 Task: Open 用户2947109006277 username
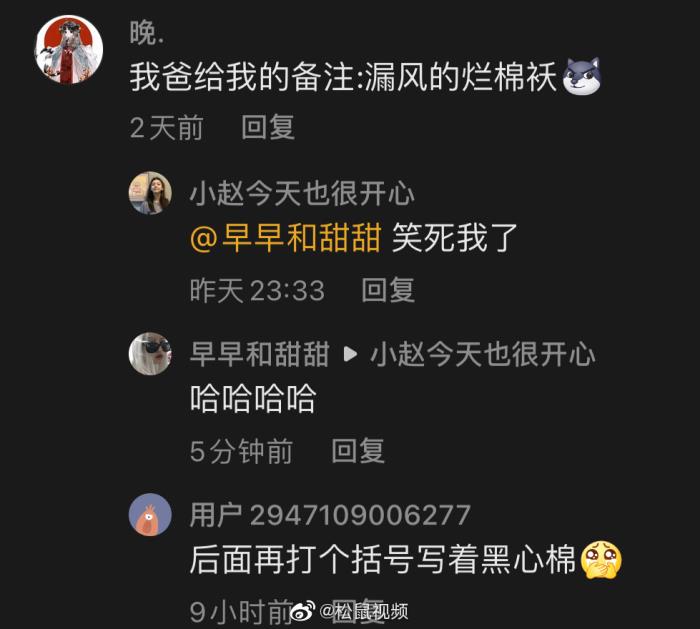click(330, 515)
